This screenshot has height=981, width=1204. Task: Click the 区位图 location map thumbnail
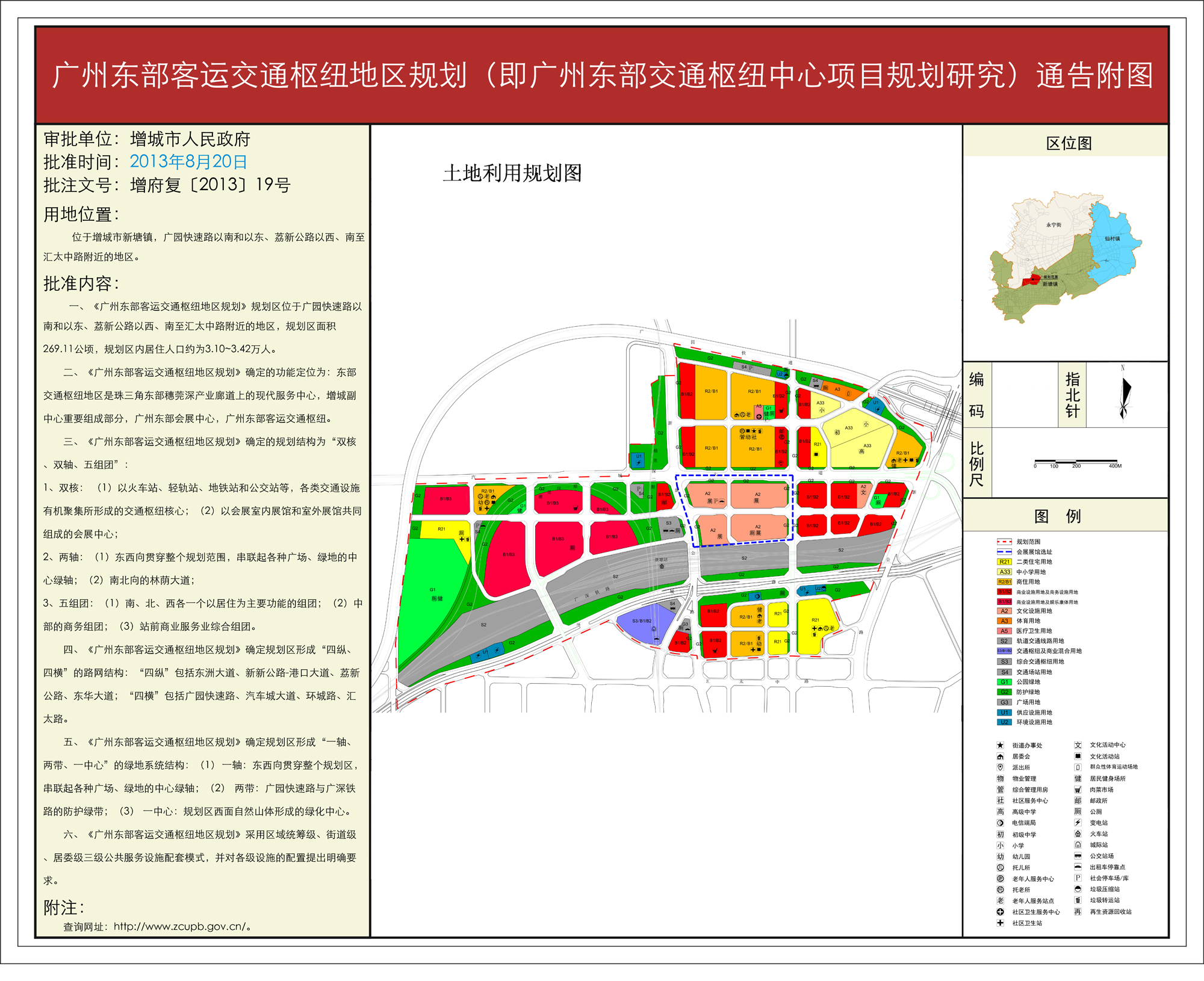(1066, 258)
